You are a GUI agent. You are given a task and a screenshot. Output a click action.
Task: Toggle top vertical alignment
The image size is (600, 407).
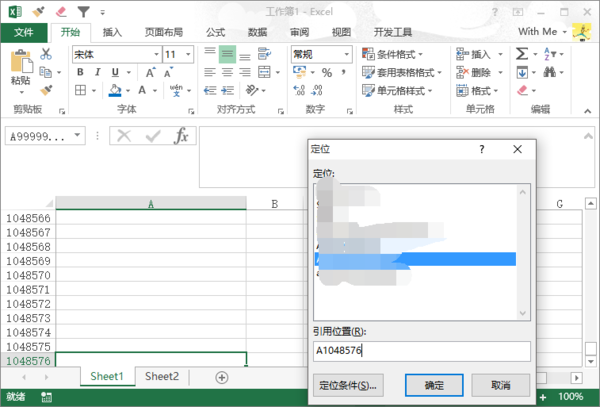(210, 54)
